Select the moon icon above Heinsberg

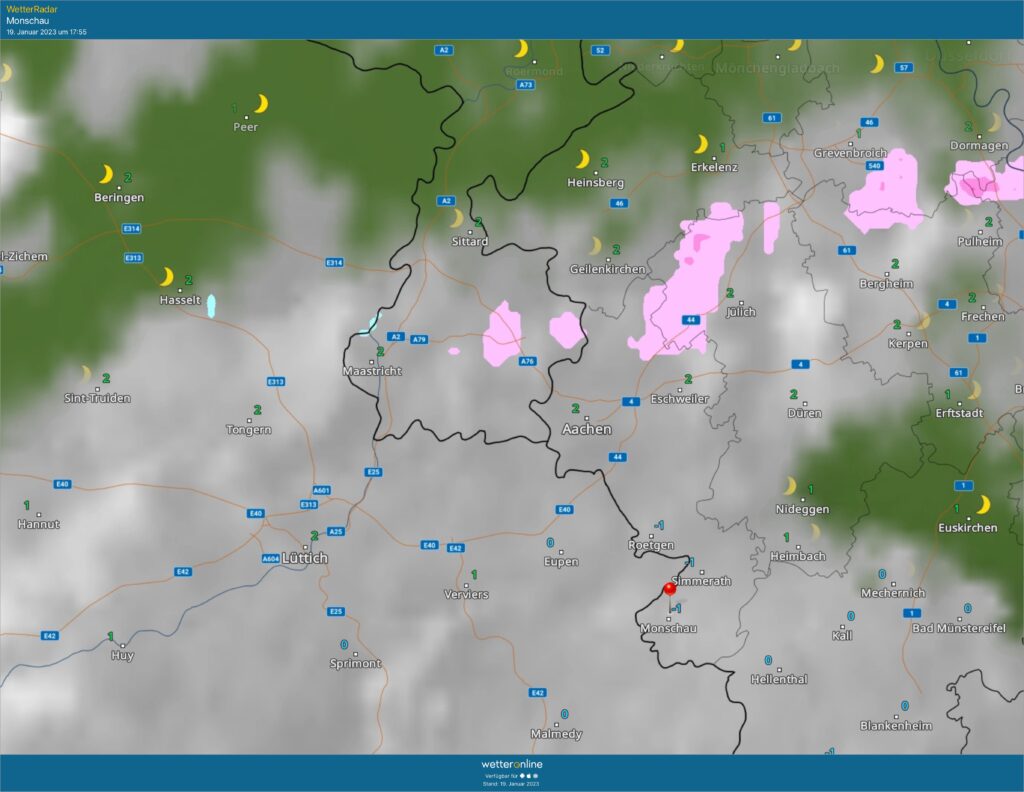pyautogui.click(x=583, y=159)
